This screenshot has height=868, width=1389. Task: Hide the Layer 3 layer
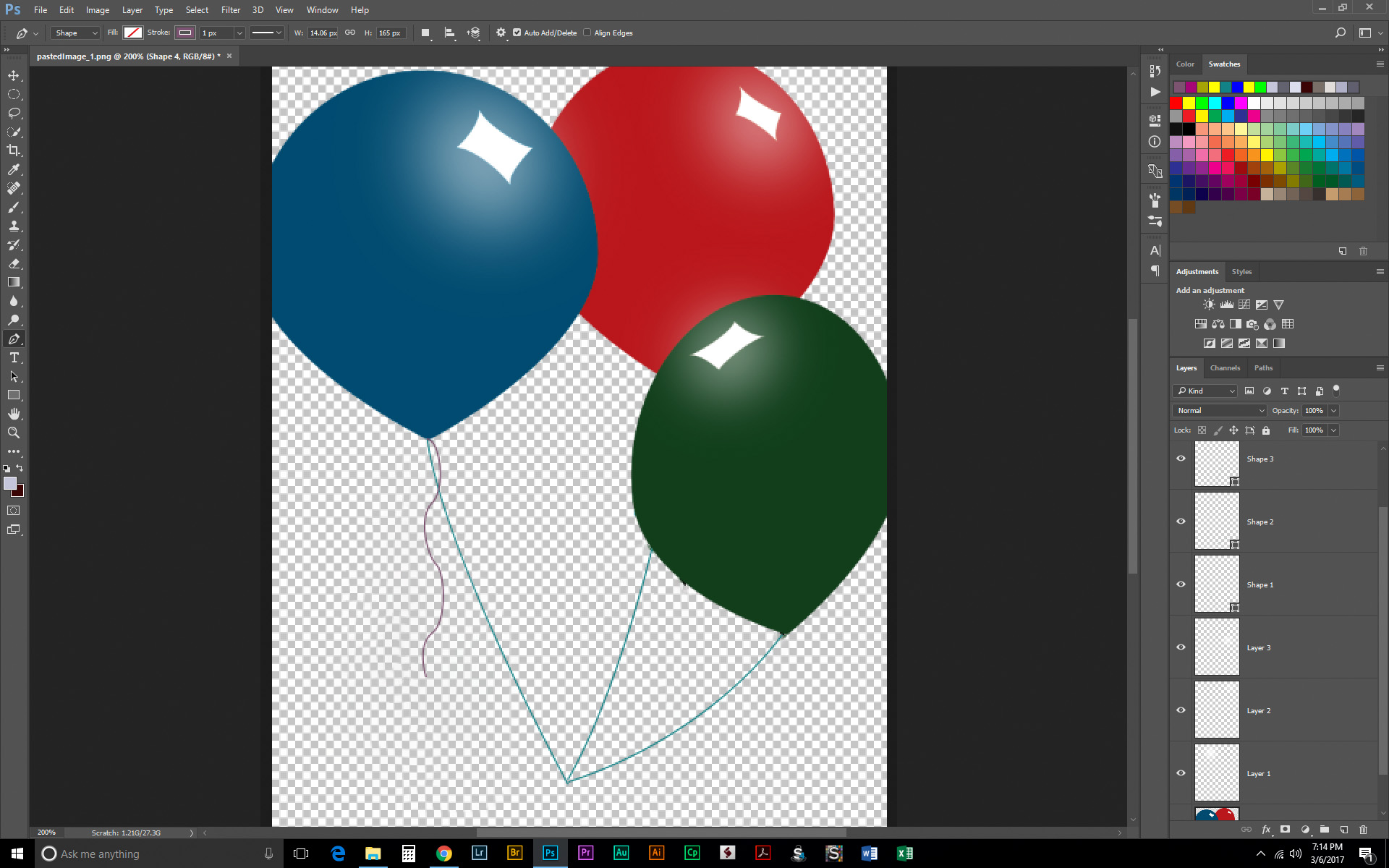[1181, 647]
